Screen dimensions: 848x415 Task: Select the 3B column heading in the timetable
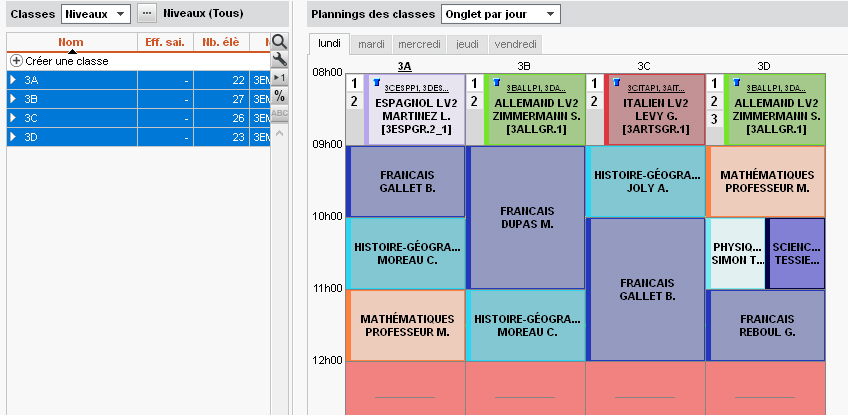pos(524,67)
